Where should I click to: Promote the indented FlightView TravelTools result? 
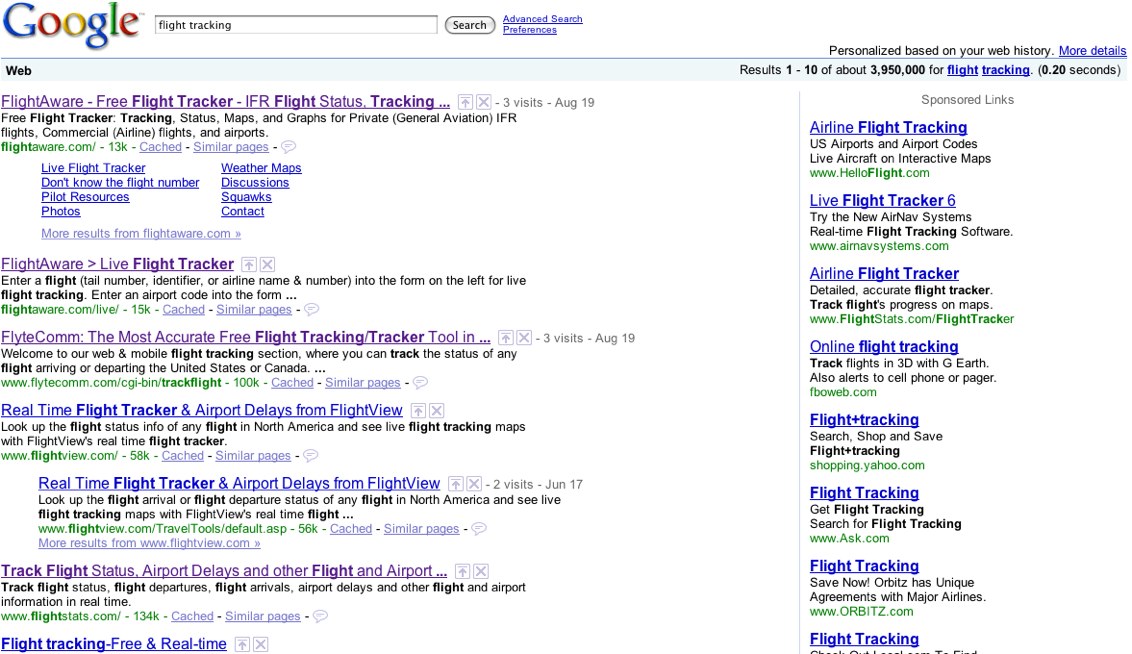(456, 484)
